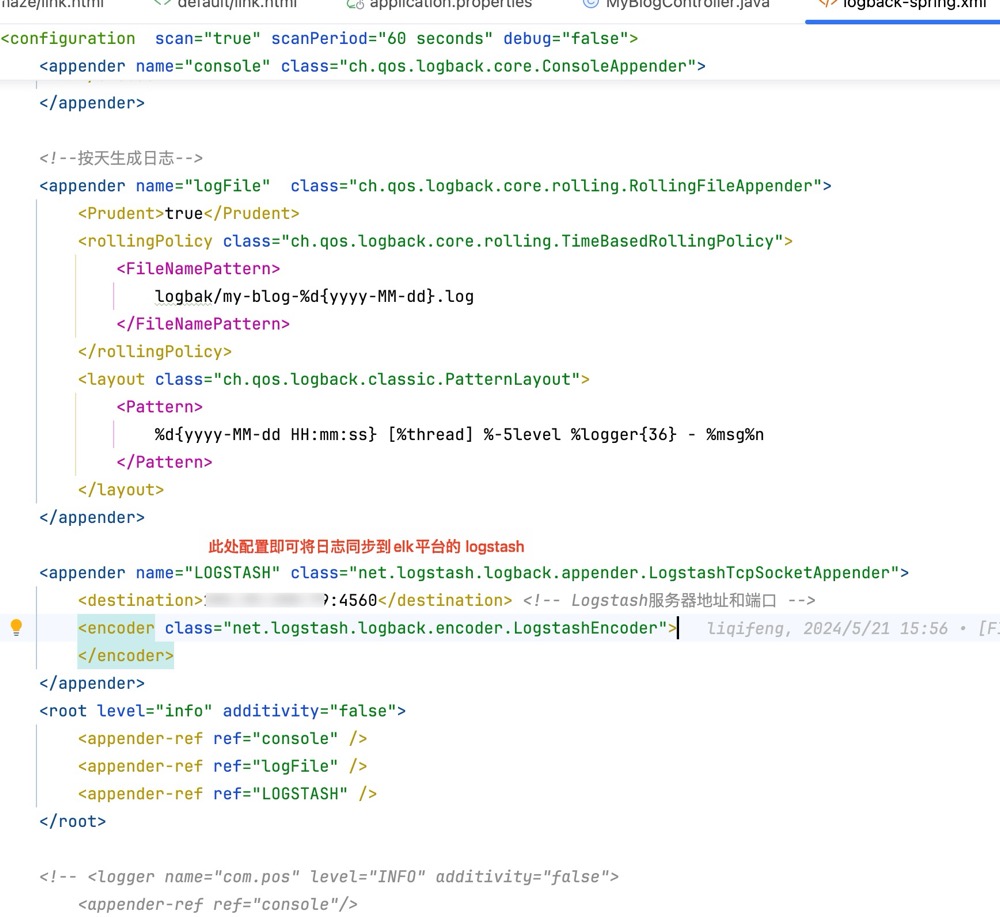Place cursor on port 4560 in destination

(356, 600)
